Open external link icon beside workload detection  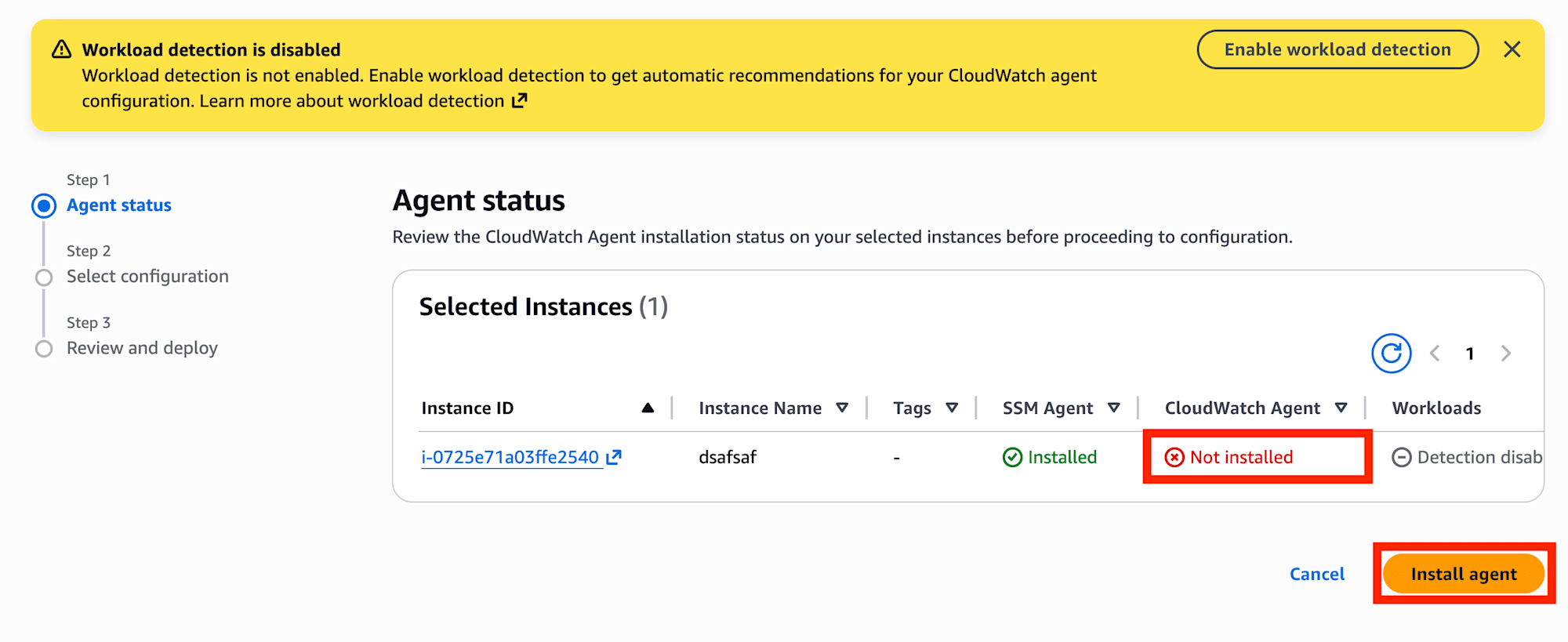[519, 101]
